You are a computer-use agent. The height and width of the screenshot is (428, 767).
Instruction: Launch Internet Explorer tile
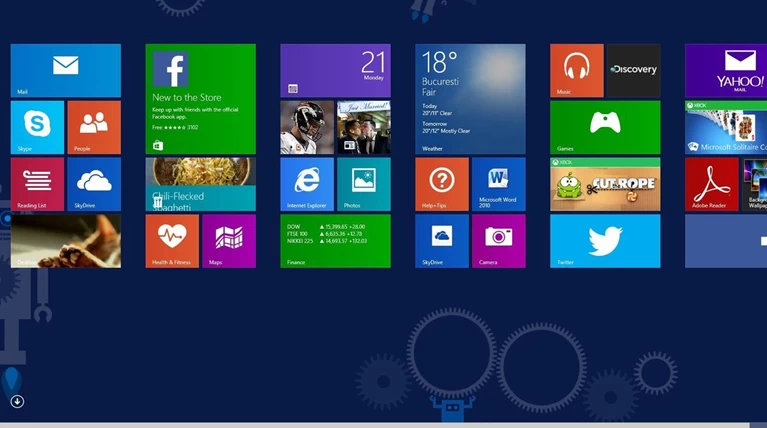point(307,184)
